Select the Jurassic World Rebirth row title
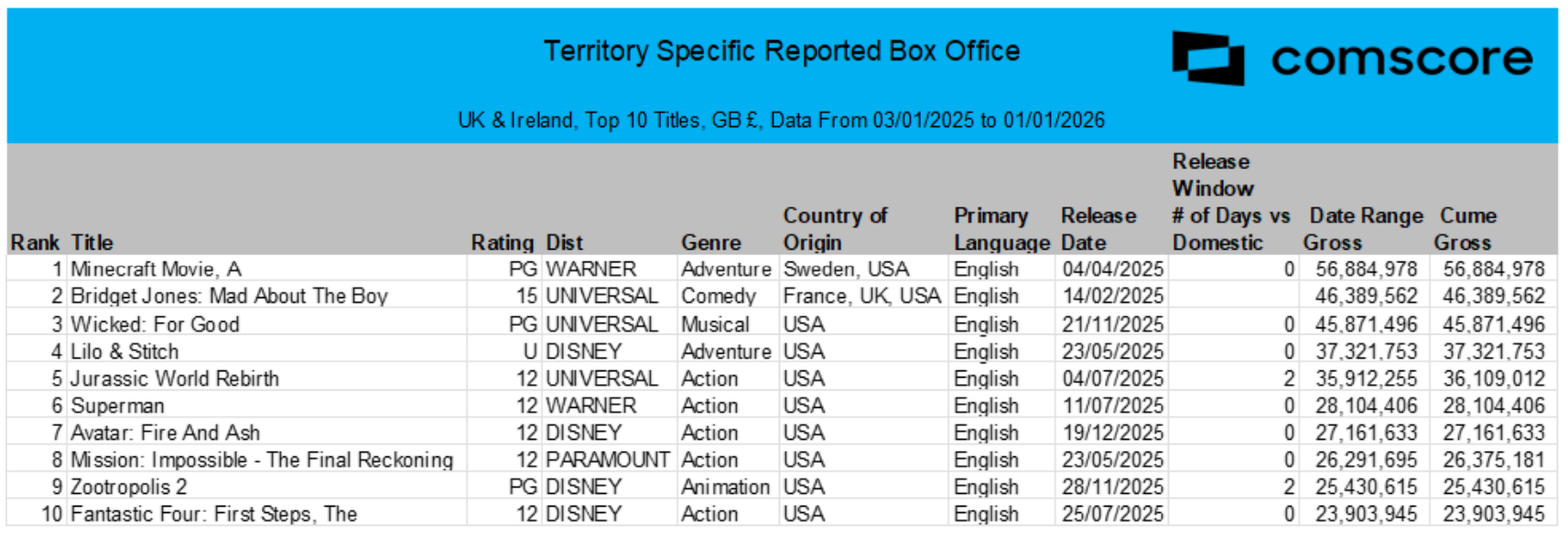The height and width of the screenshot is (535, 1568). pos(175,379)
